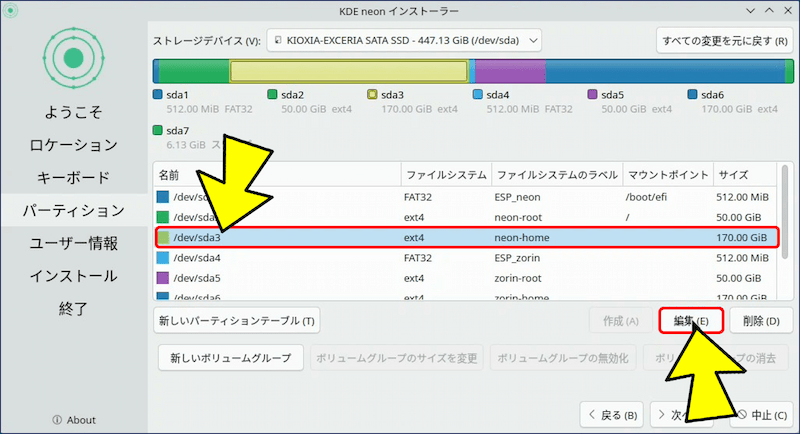
Task: Sort by the マウントポイント column header
Action: click(667, 174)
